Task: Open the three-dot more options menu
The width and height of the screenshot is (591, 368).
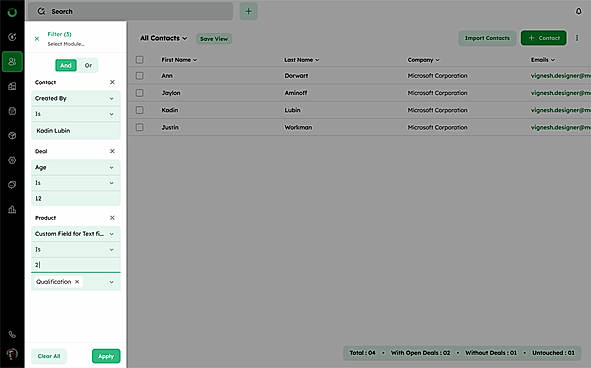Action: pyautogui.click(x=577, y=38)
